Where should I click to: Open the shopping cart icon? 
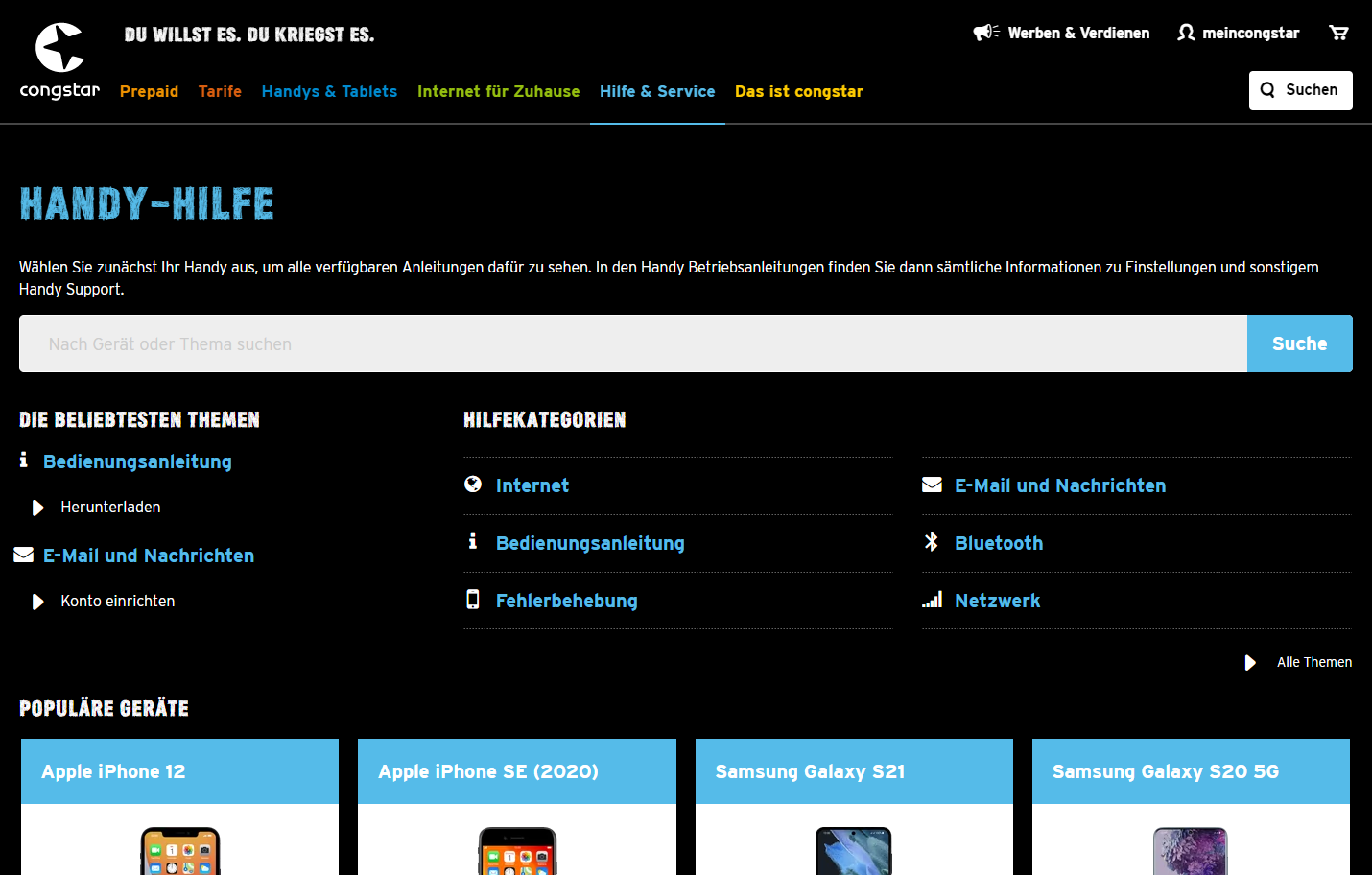(x=1338, y=33)
